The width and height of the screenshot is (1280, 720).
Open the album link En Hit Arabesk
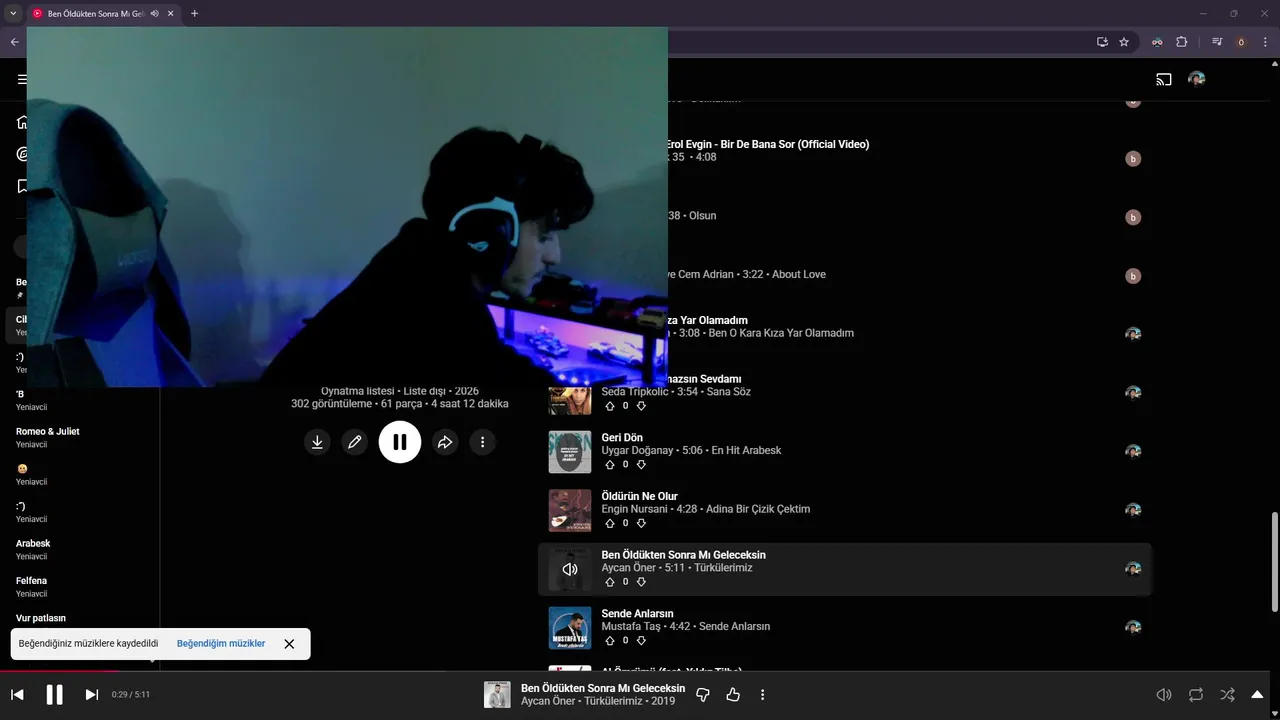click(x=746, y=450)
